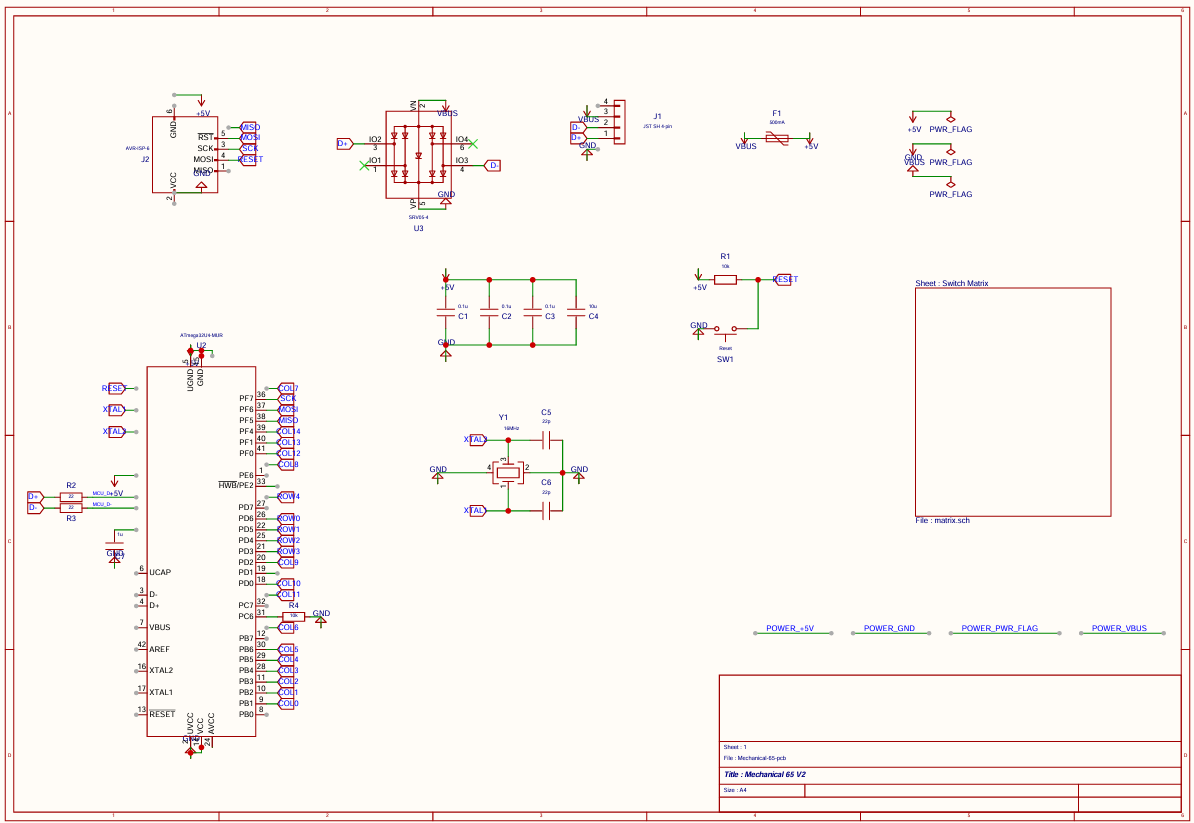
Task: Select the D+ label left of resistor R2
Action: (35, 496)
